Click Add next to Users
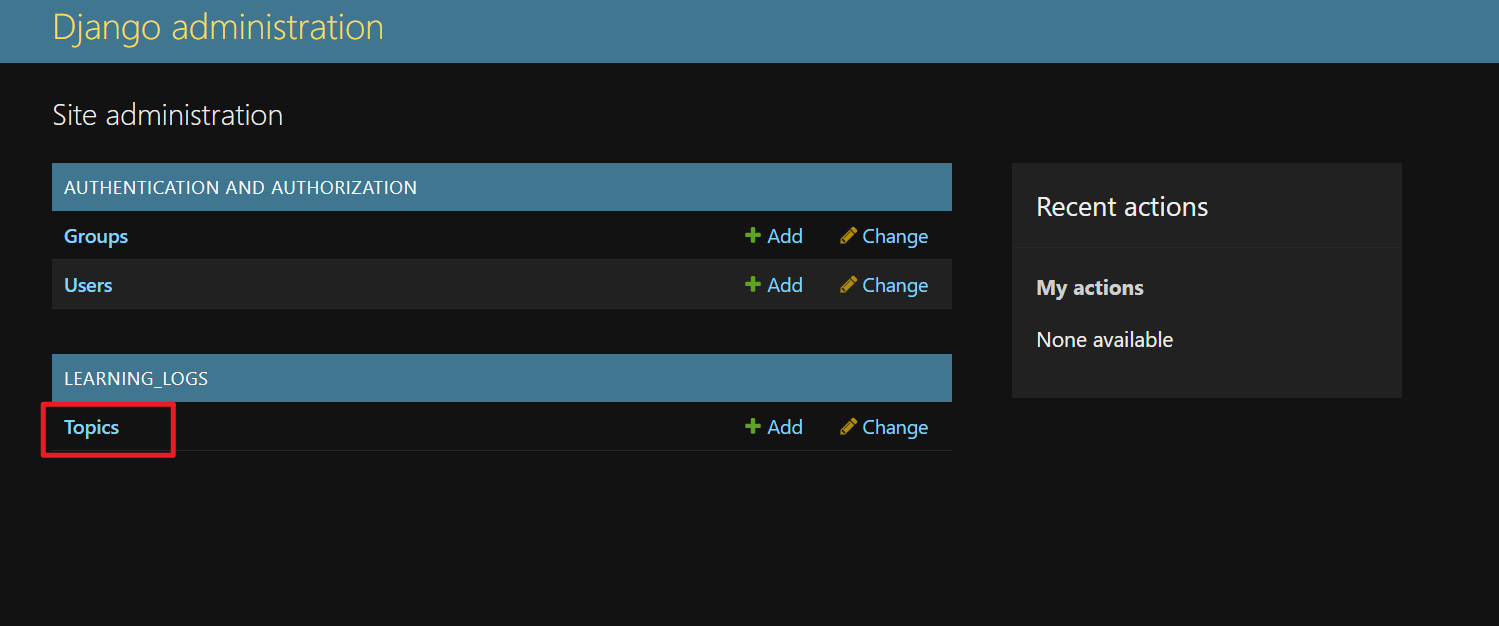 783,284
